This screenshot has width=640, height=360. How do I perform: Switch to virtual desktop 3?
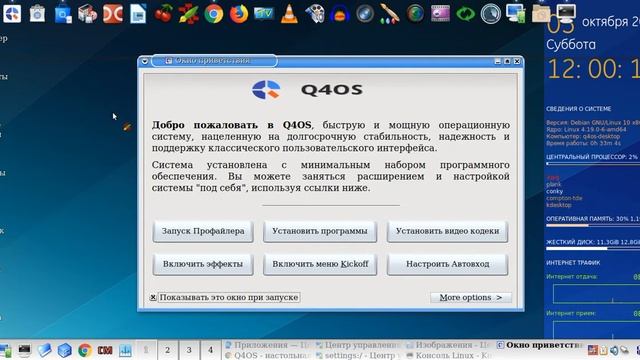pyautogui.click(x=189, y=350)
